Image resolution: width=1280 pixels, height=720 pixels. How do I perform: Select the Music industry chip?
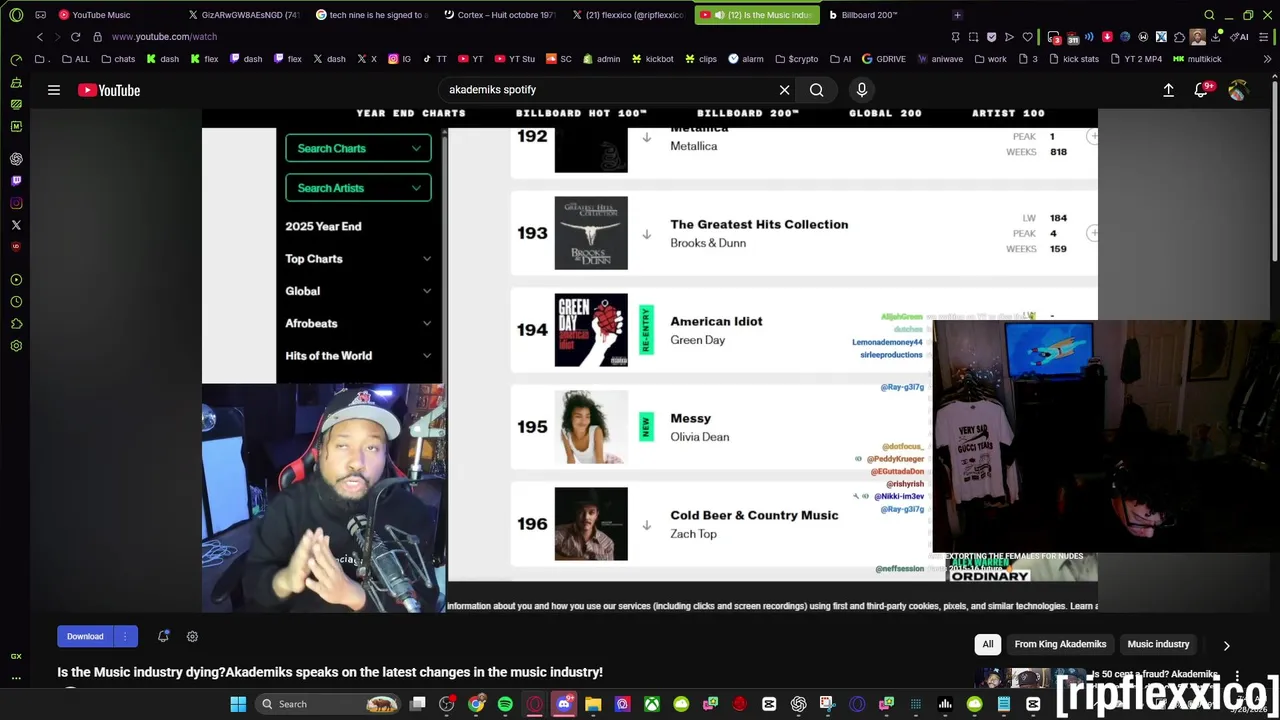[1158, 644]
